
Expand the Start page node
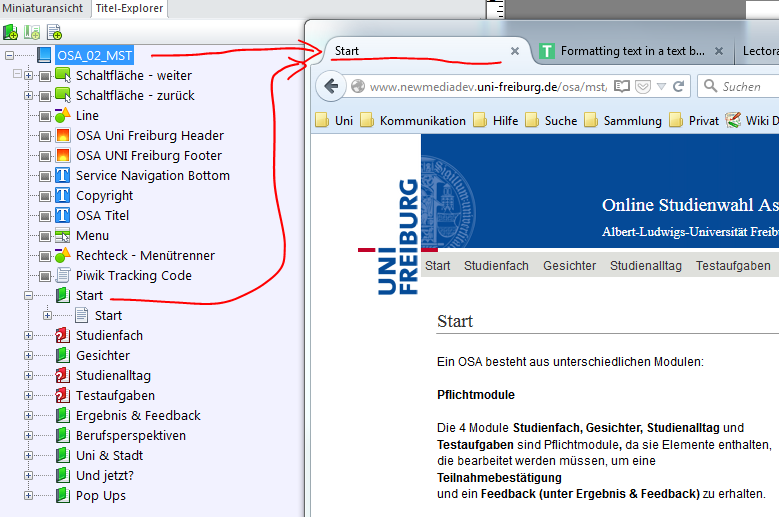click(47, 315)
